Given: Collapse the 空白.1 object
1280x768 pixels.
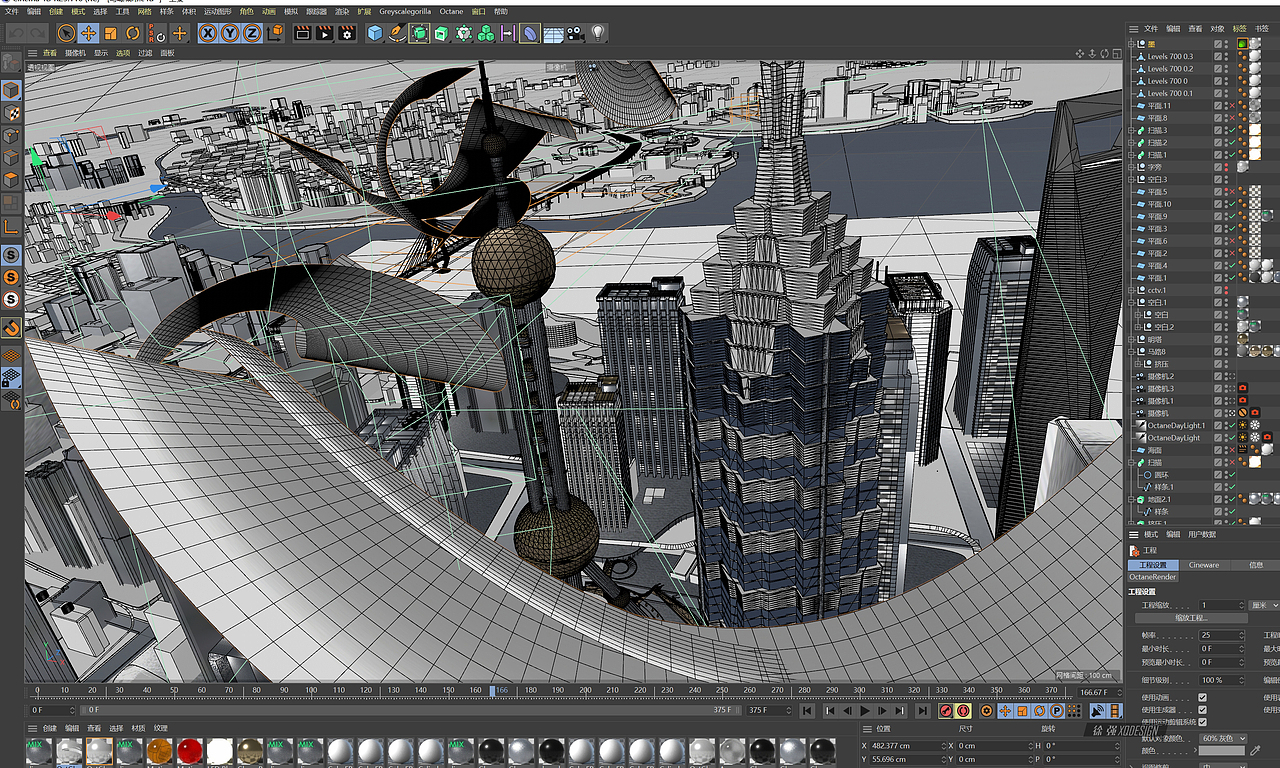Looking at the screenshot, I should [x=1131, y=302].
